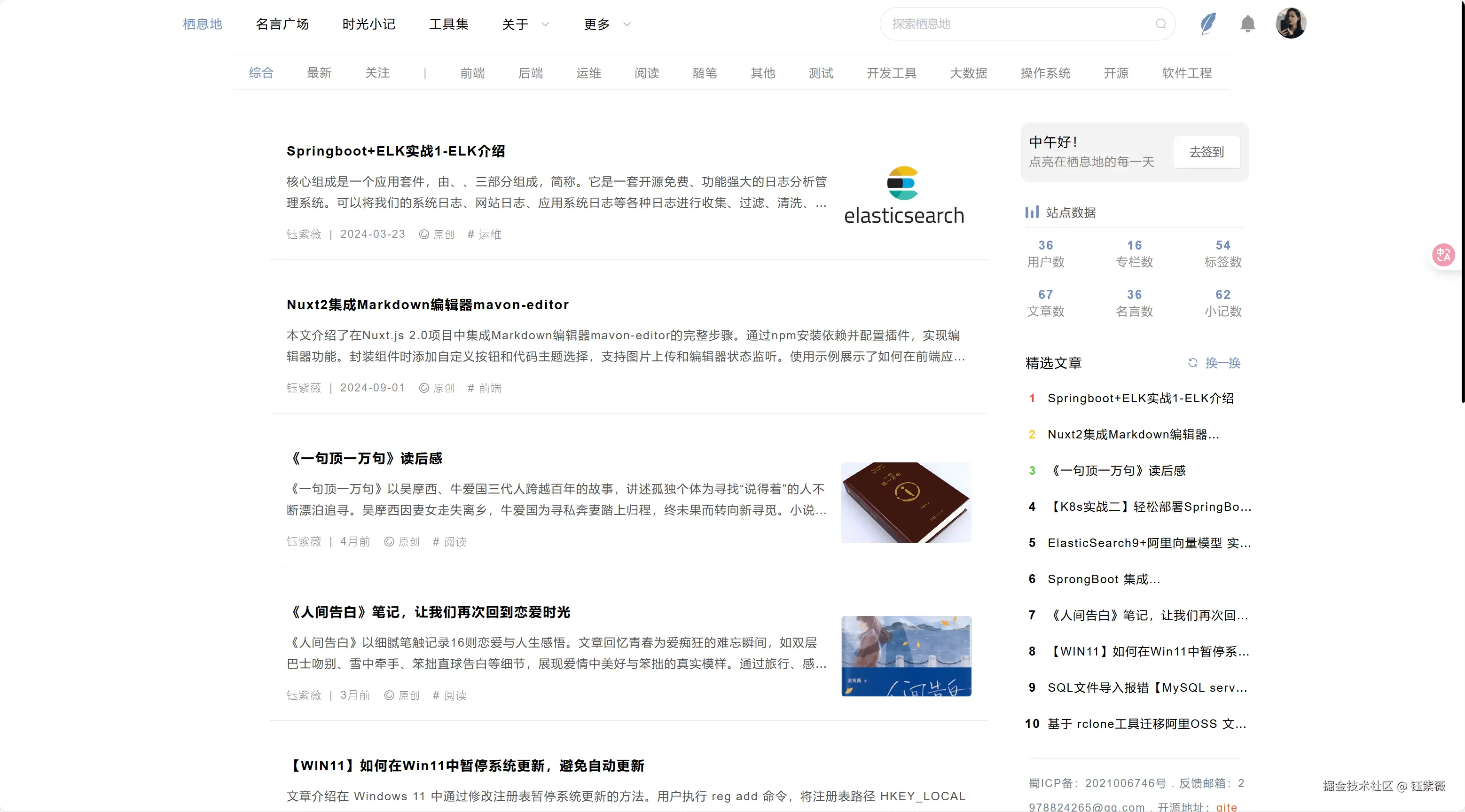Screen dimensions: 1465x812
Task: Expand the 关于 dropdown menu
Action: pos(523,24)
